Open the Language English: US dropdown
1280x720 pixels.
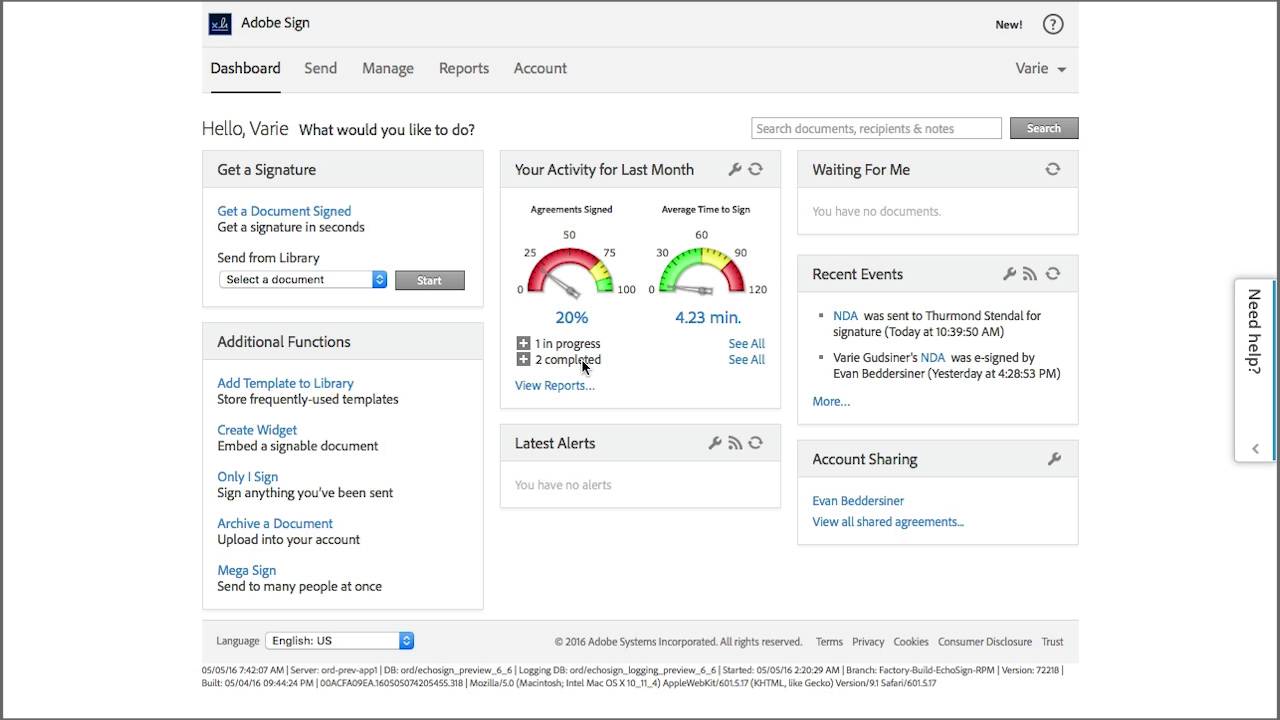(x=340, y=641)
